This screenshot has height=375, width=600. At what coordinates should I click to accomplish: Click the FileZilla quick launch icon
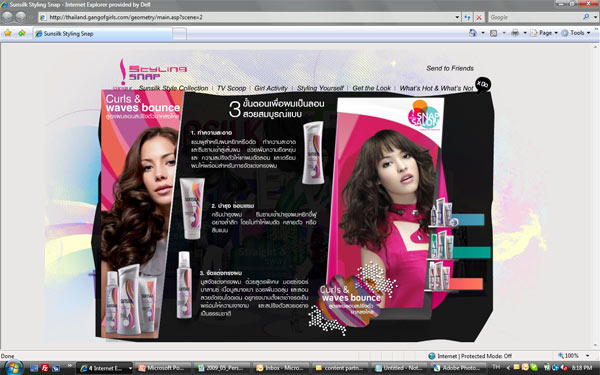pos(45,368)
